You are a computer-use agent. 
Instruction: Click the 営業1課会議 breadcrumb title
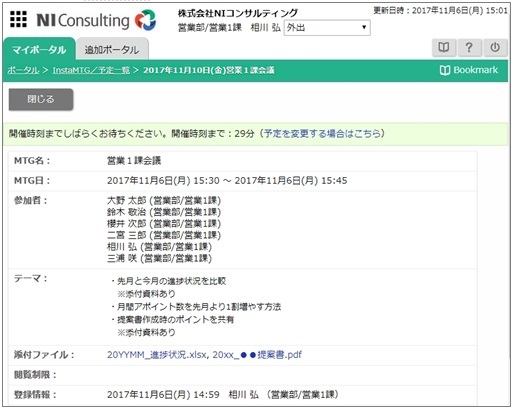click(x=209, y=70)
